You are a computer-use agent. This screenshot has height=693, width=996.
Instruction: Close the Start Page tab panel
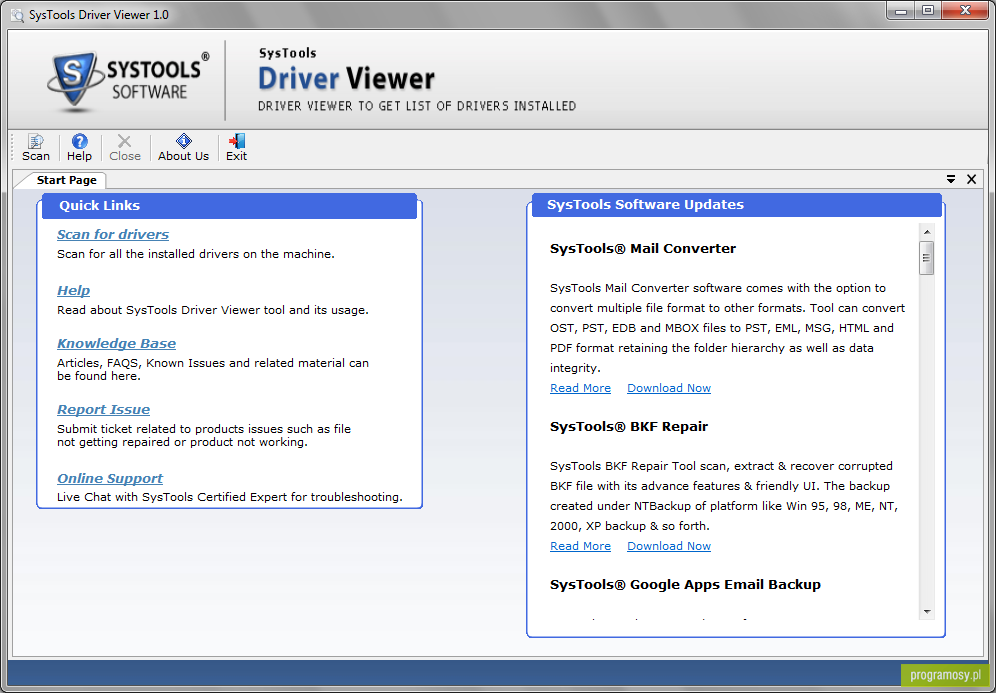tap(971, 179)
